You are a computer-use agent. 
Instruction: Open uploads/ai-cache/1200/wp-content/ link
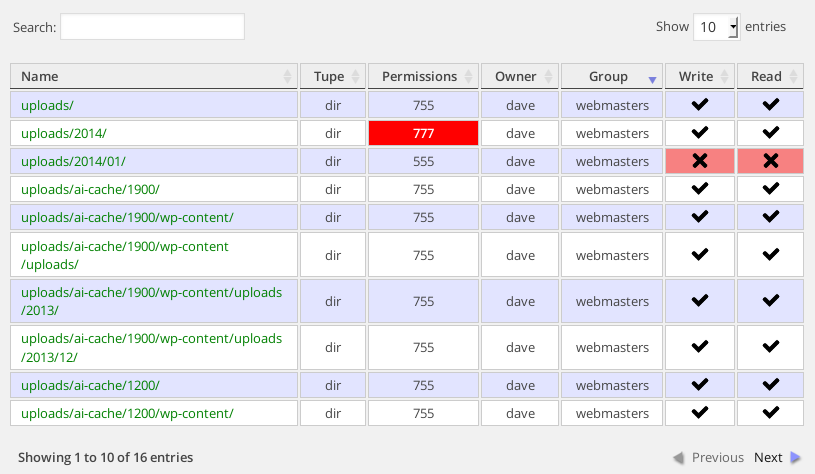[x=127, y=413]
